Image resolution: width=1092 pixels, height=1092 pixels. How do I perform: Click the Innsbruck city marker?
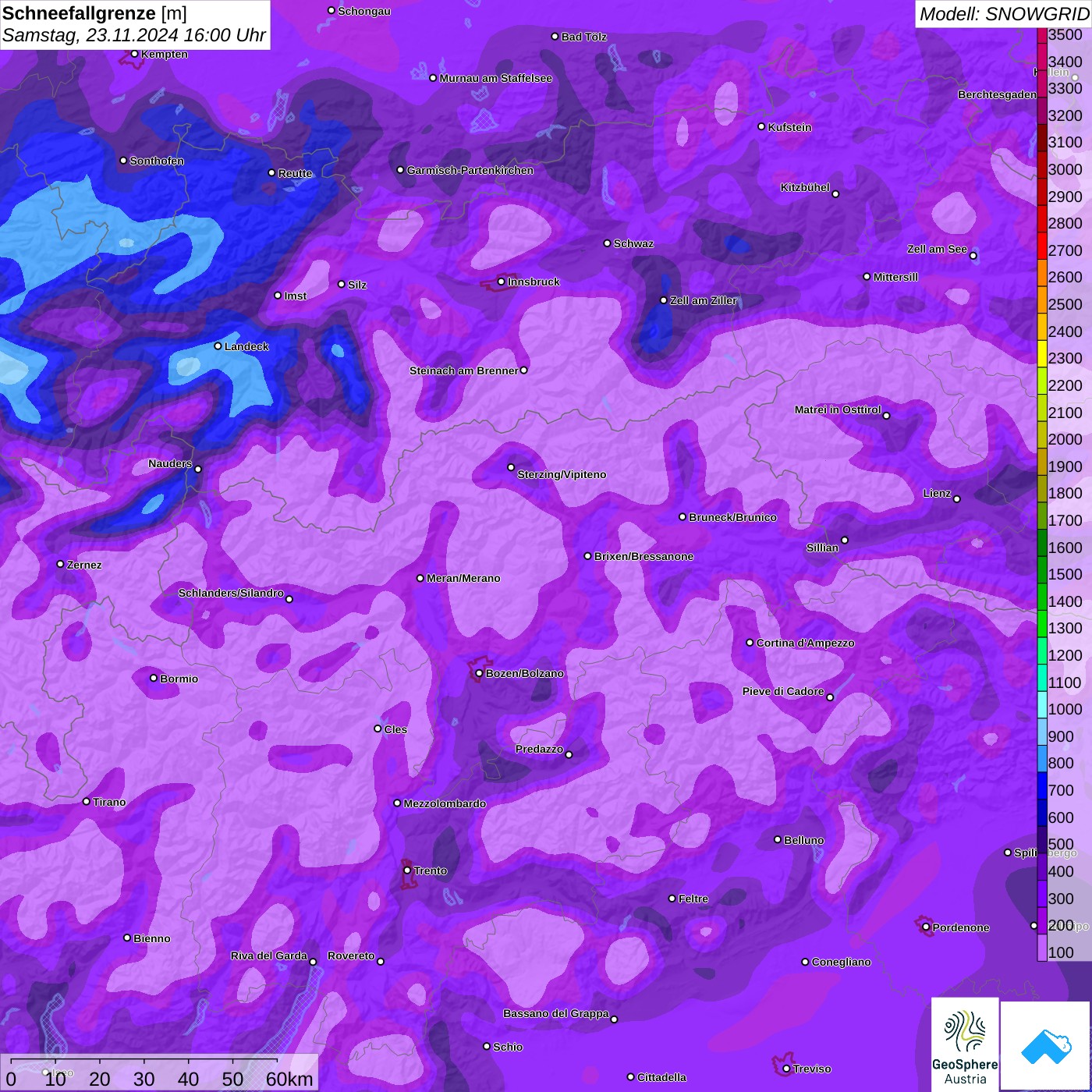502,282
